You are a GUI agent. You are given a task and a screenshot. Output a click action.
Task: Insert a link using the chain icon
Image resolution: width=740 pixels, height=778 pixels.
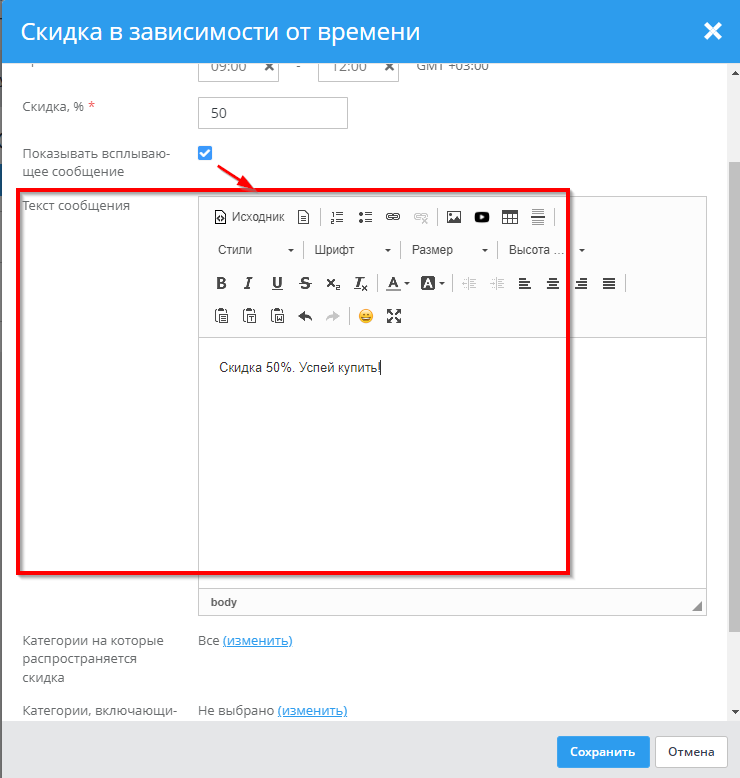(x=393, y=217)
